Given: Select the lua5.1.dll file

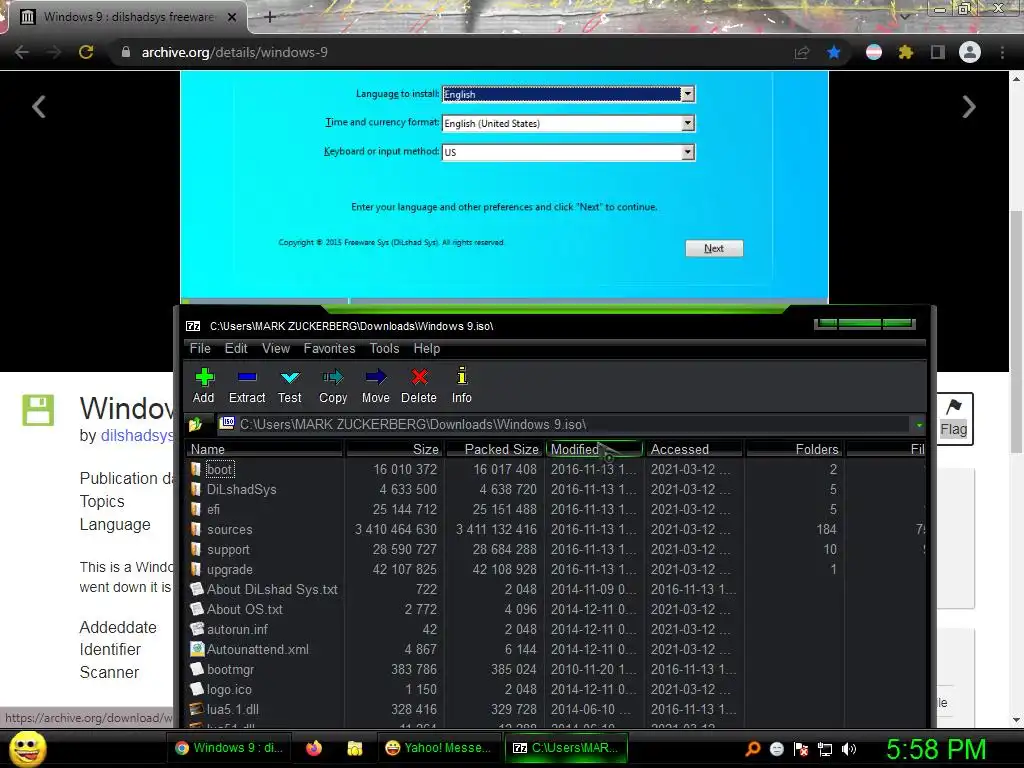Looking at the screenshot, I should pos(556,709).
